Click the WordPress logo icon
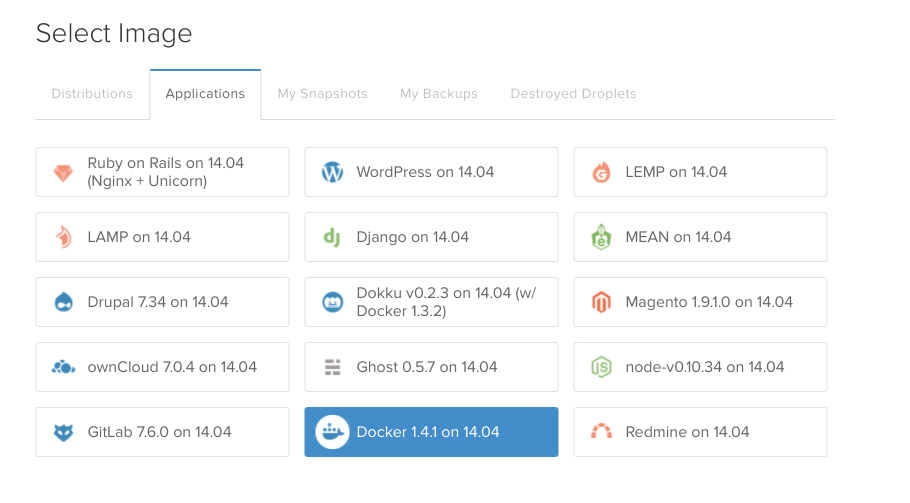 point(332,173)
